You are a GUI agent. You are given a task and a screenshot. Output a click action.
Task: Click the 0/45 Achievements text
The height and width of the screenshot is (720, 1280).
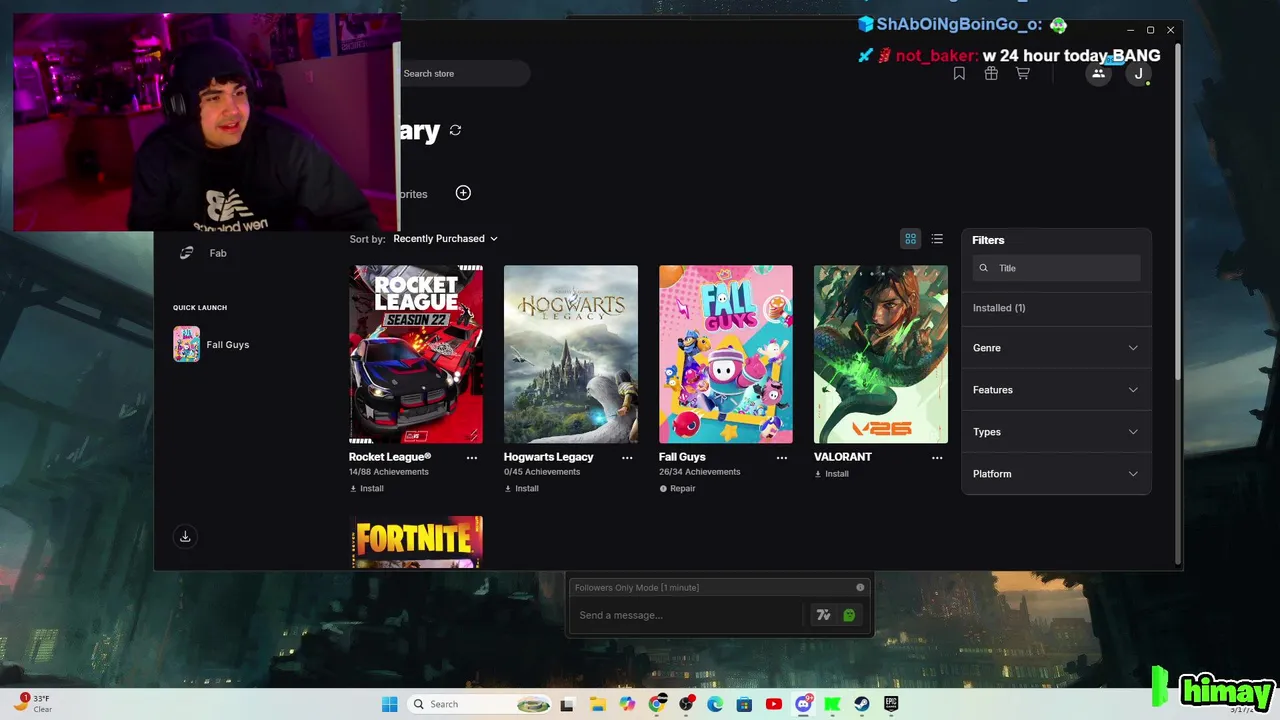[541, 472]
